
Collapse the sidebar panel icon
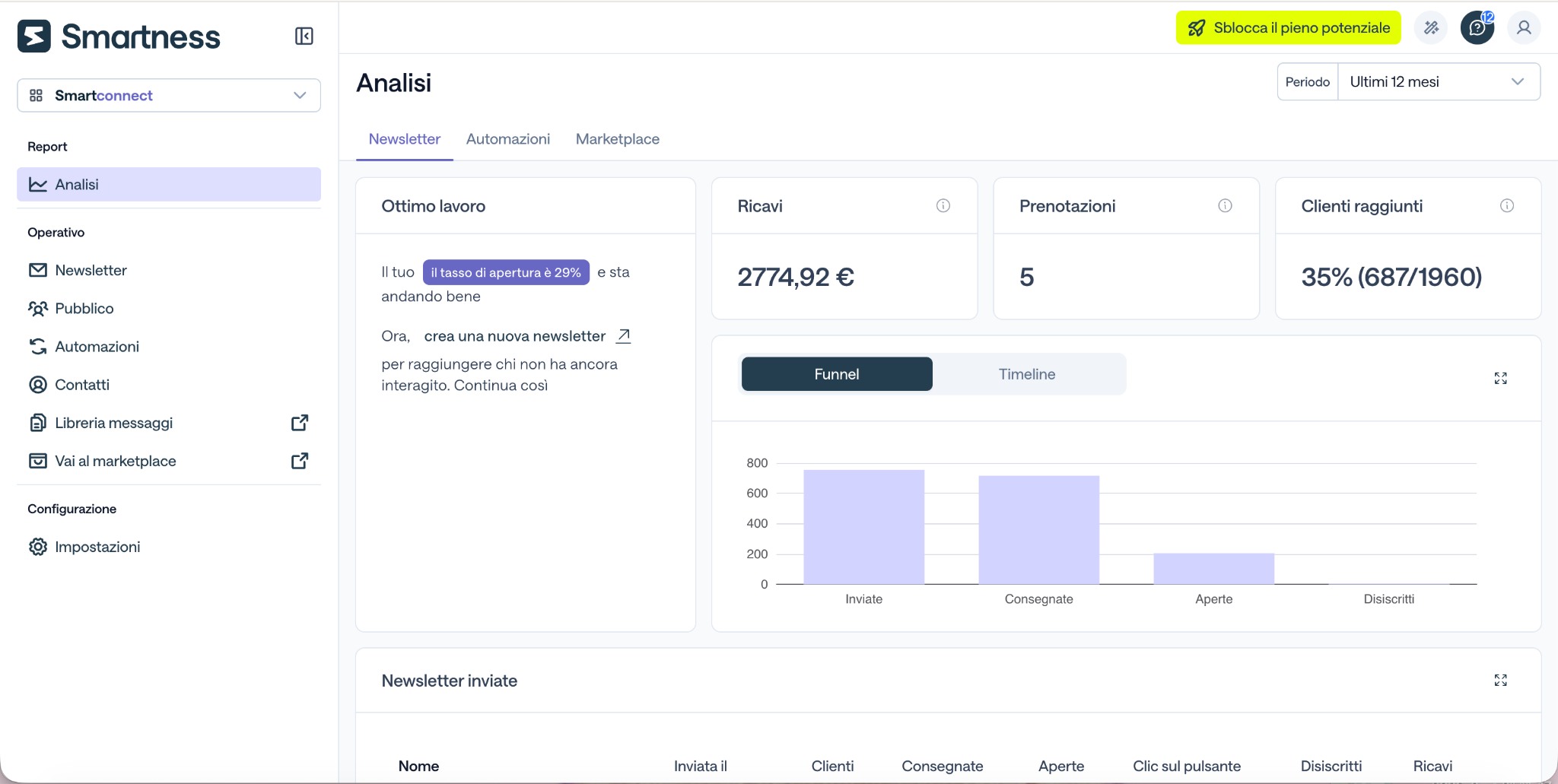304,36
